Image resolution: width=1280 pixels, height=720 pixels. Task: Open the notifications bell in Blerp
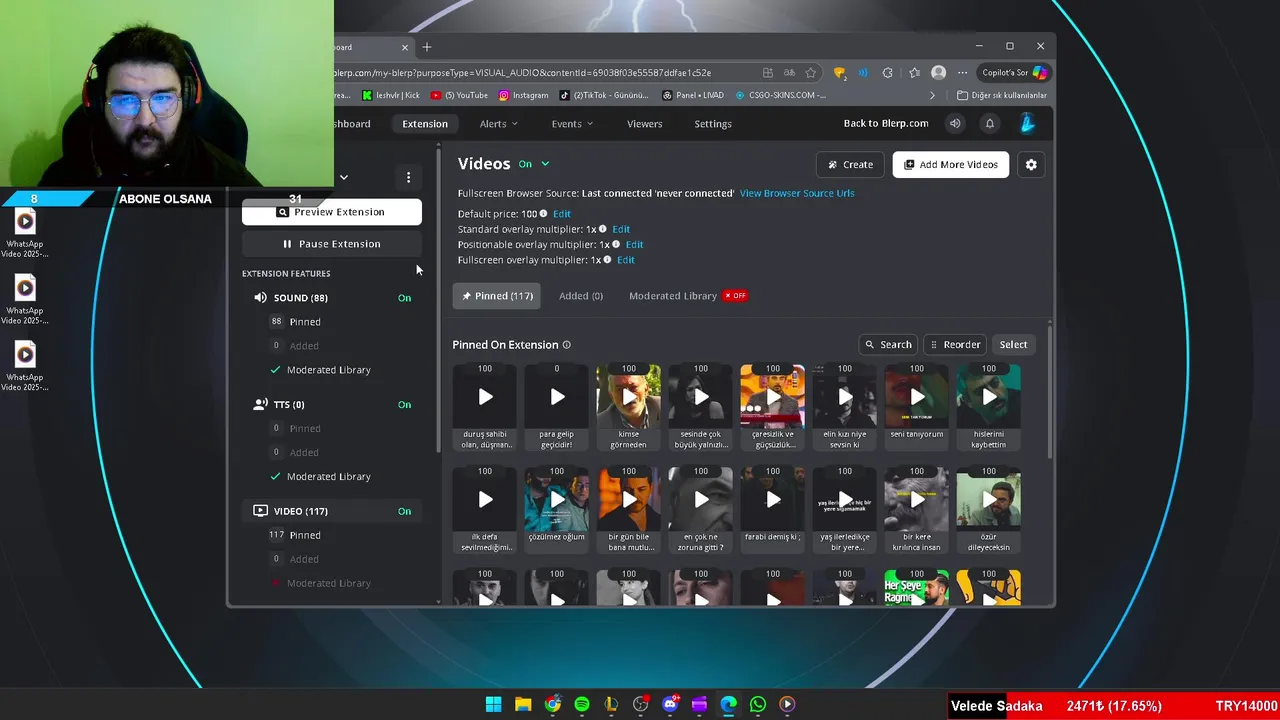990,123
